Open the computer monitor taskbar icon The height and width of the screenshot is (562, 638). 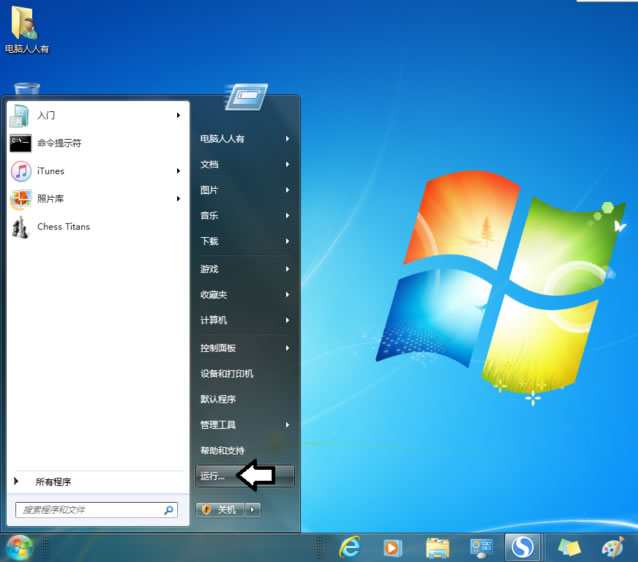coord(481,548)
